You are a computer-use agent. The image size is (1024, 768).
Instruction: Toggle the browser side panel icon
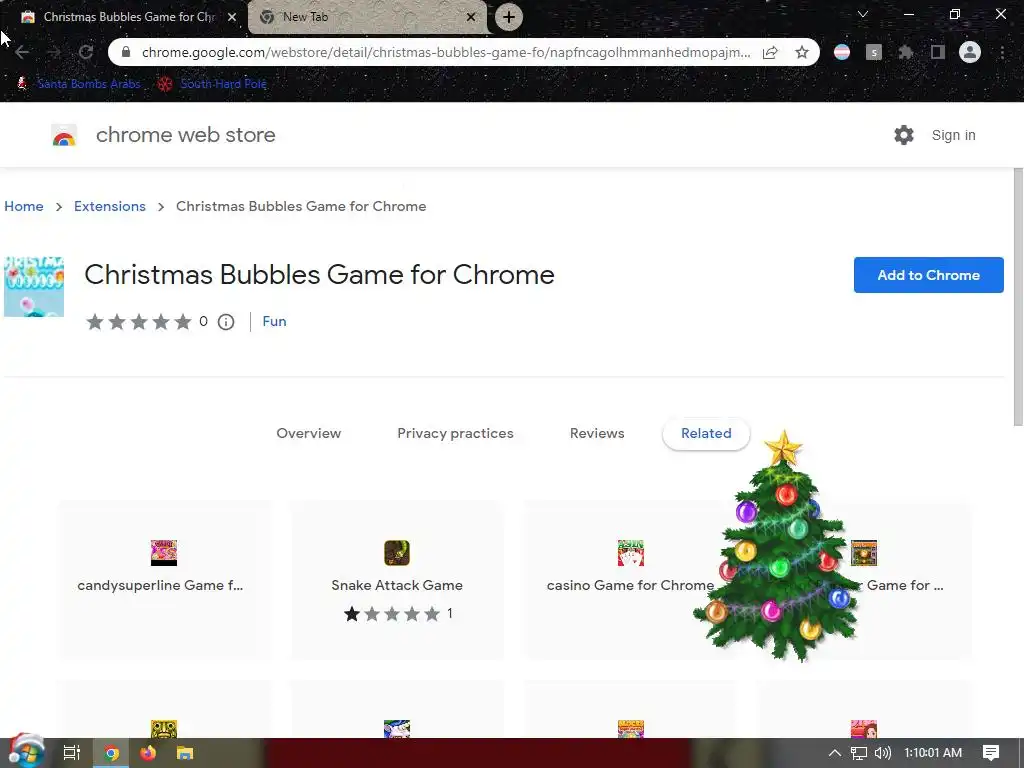point(938,52)
